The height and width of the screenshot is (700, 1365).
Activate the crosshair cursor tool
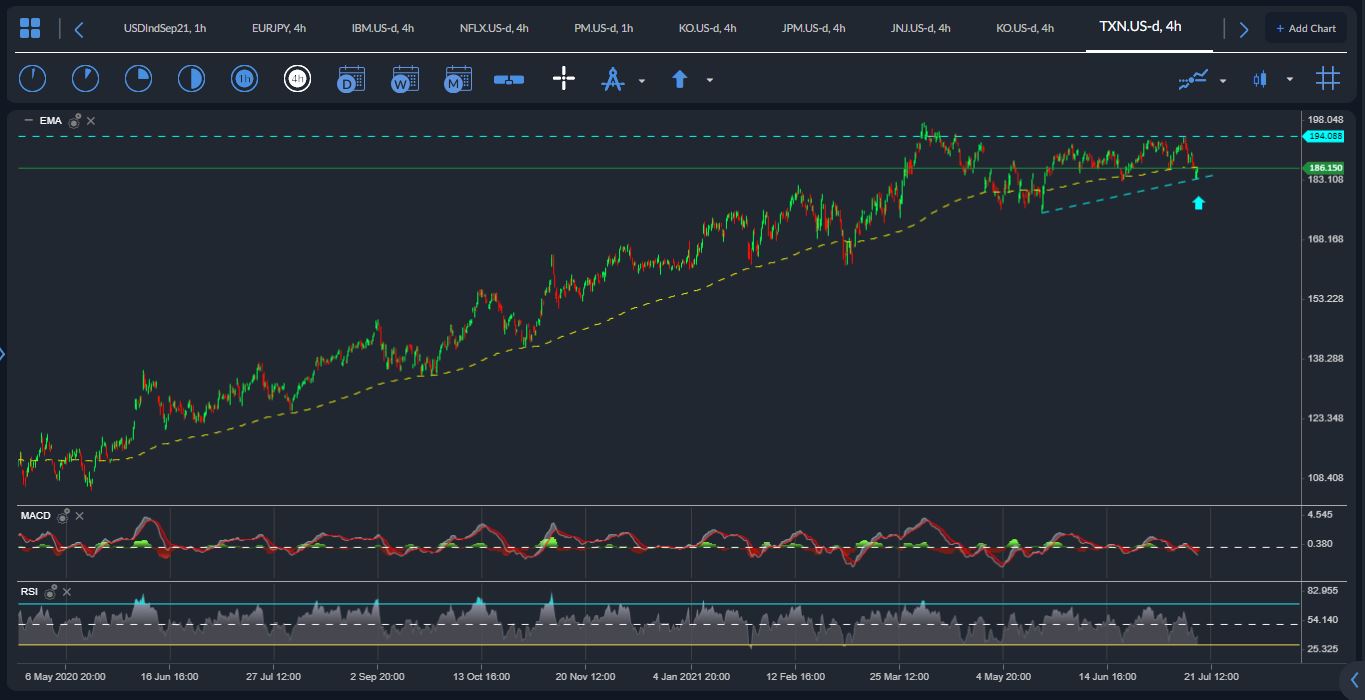pos(564,79)
